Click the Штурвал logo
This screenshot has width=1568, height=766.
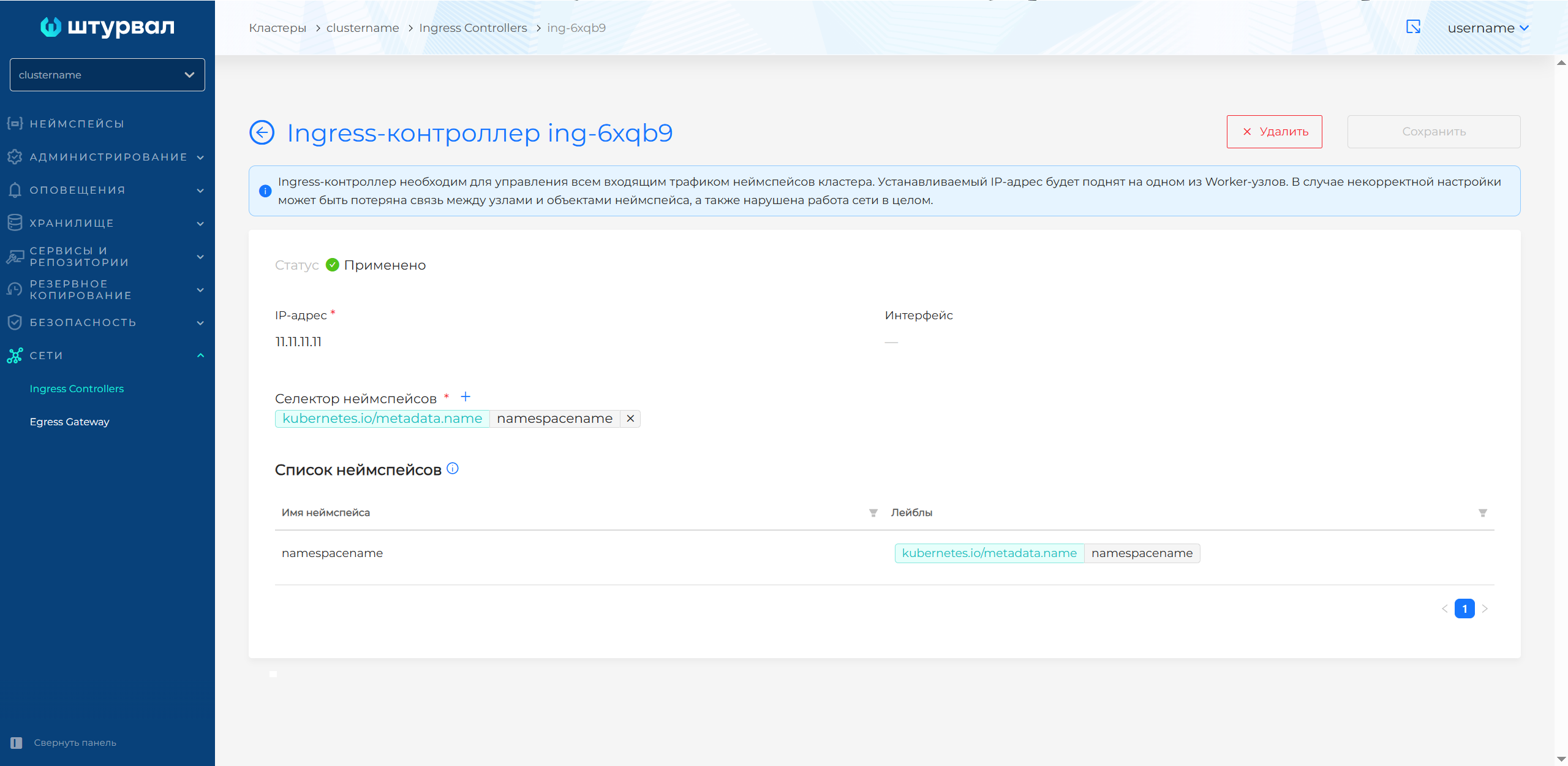[x=108, y=27]
